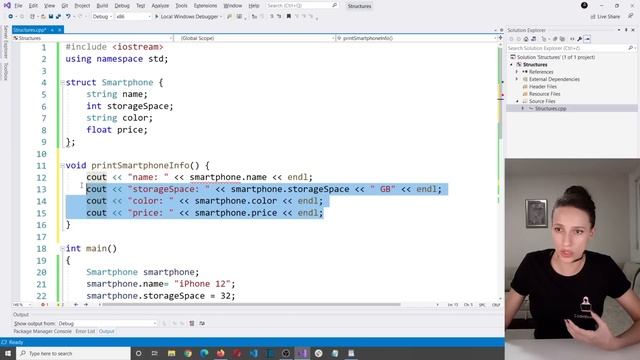Open the Structures project scope dropdown

point(93,38)
